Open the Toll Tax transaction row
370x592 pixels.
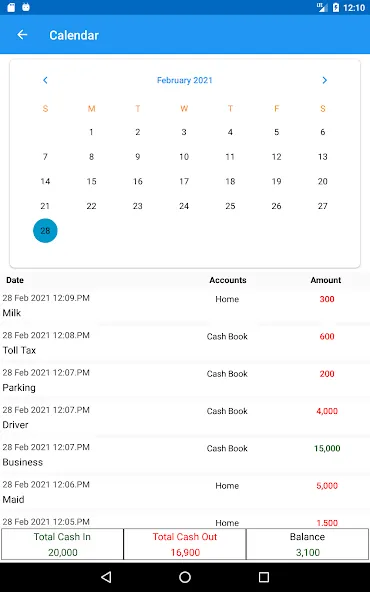(185, 343)
